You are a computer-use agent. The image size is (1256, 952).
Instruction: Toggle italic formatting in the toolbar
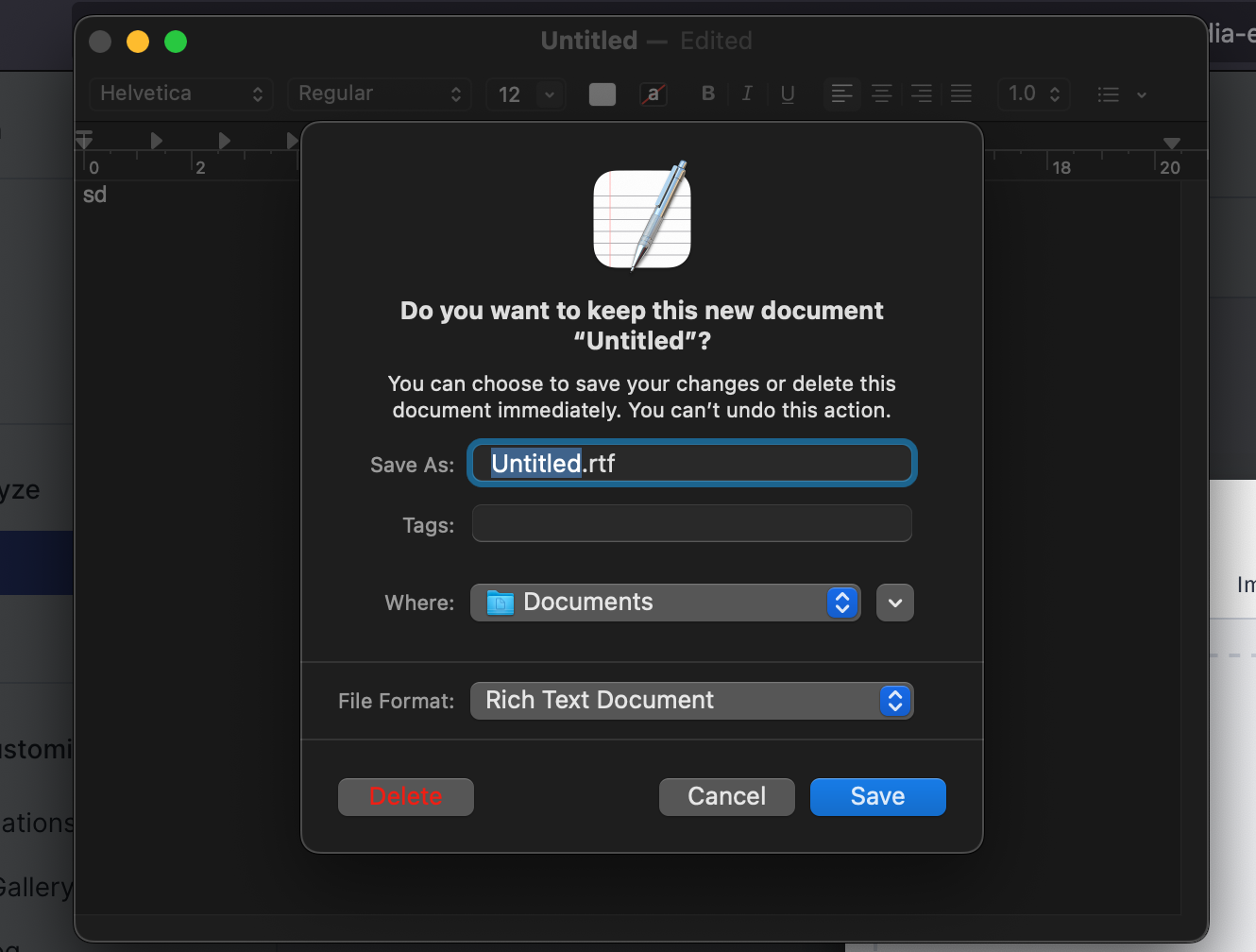tap(747, 93)
